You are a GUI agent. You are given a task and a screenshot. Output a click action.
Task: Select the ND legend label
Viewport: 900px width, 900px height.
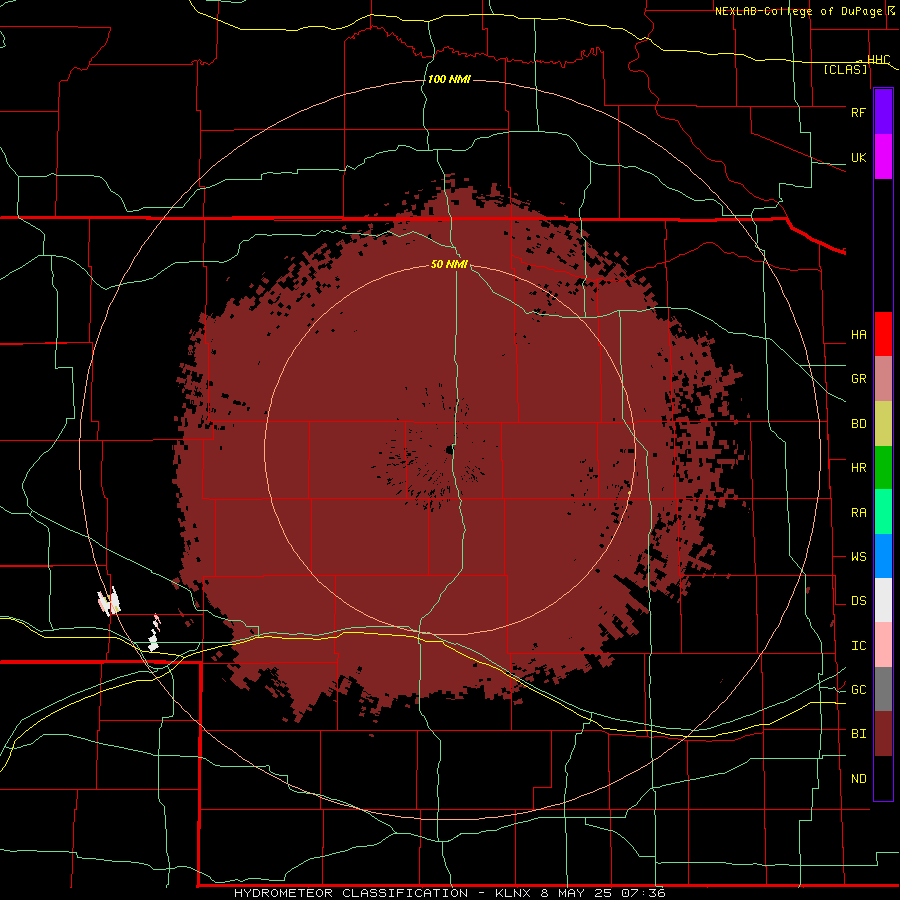point(858,779)
